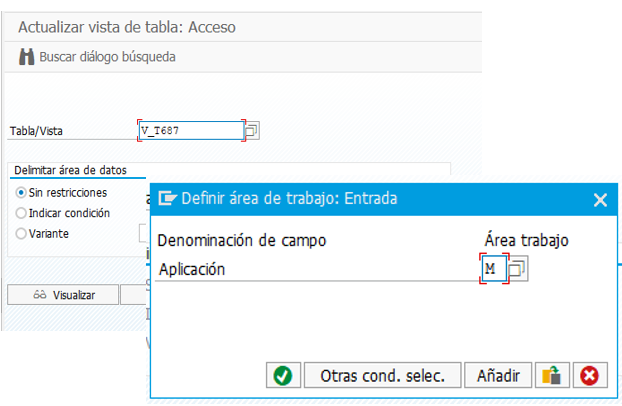Click the glasses icon on Visualizar
This screenshot has width=622, height=406.
40,295
